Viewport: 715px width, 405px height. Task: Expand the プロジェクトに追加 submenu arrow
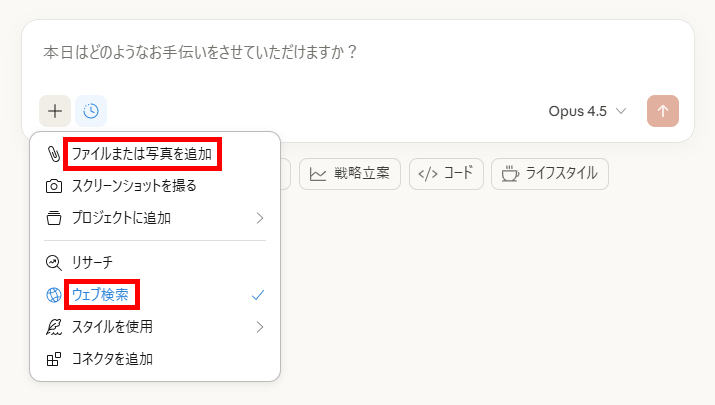point(259,217)
